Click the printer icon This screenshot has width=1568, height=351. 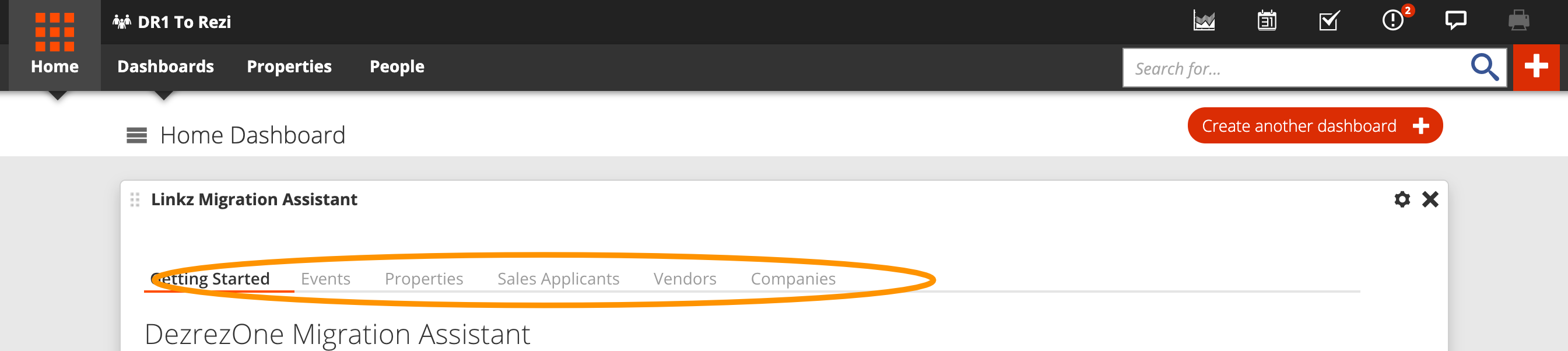pyautogui.click(x=1518, y=20)
